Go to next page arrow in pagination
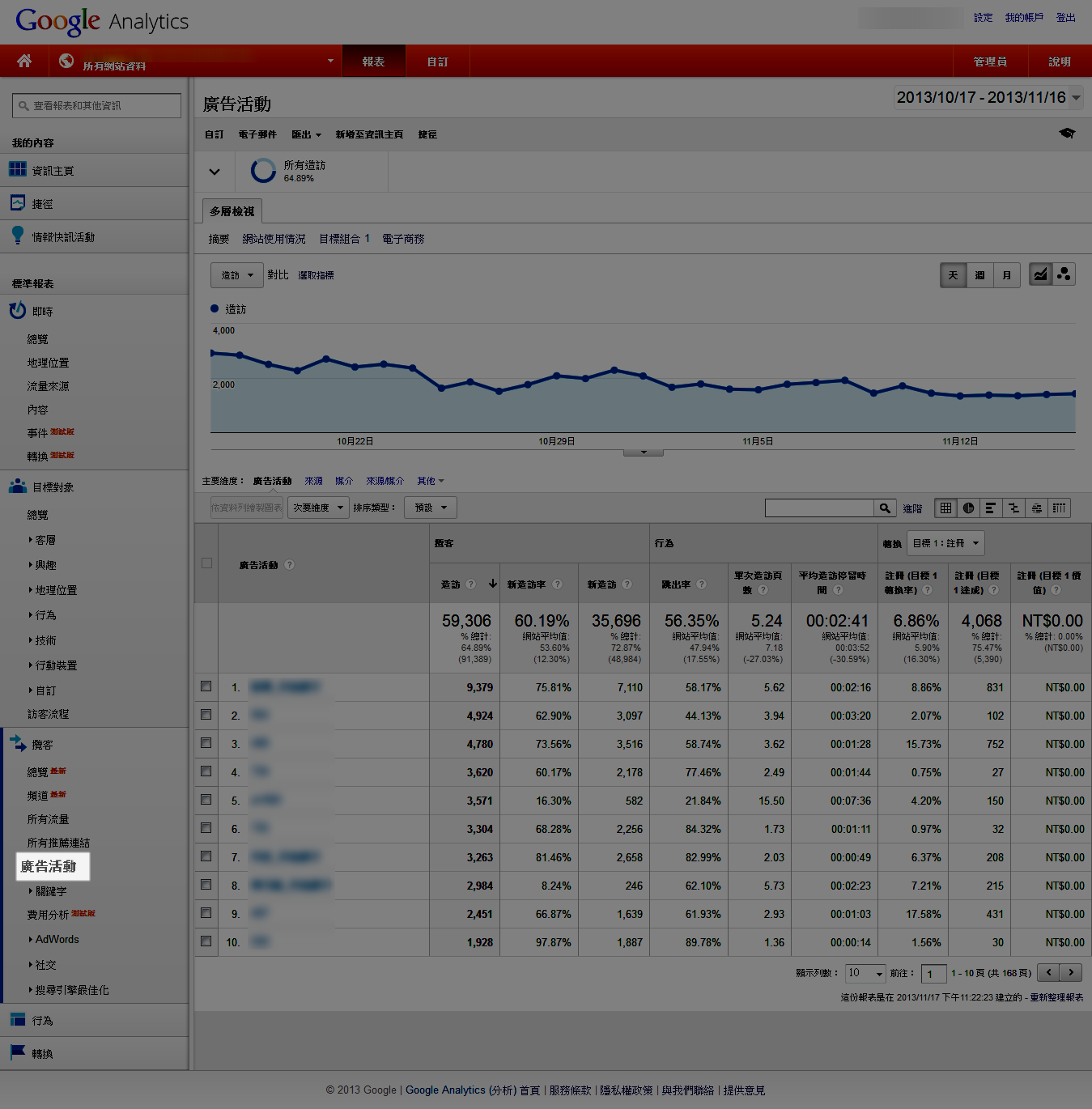The height and width of the screenshot is (1109, 1092). [1071, 972]
